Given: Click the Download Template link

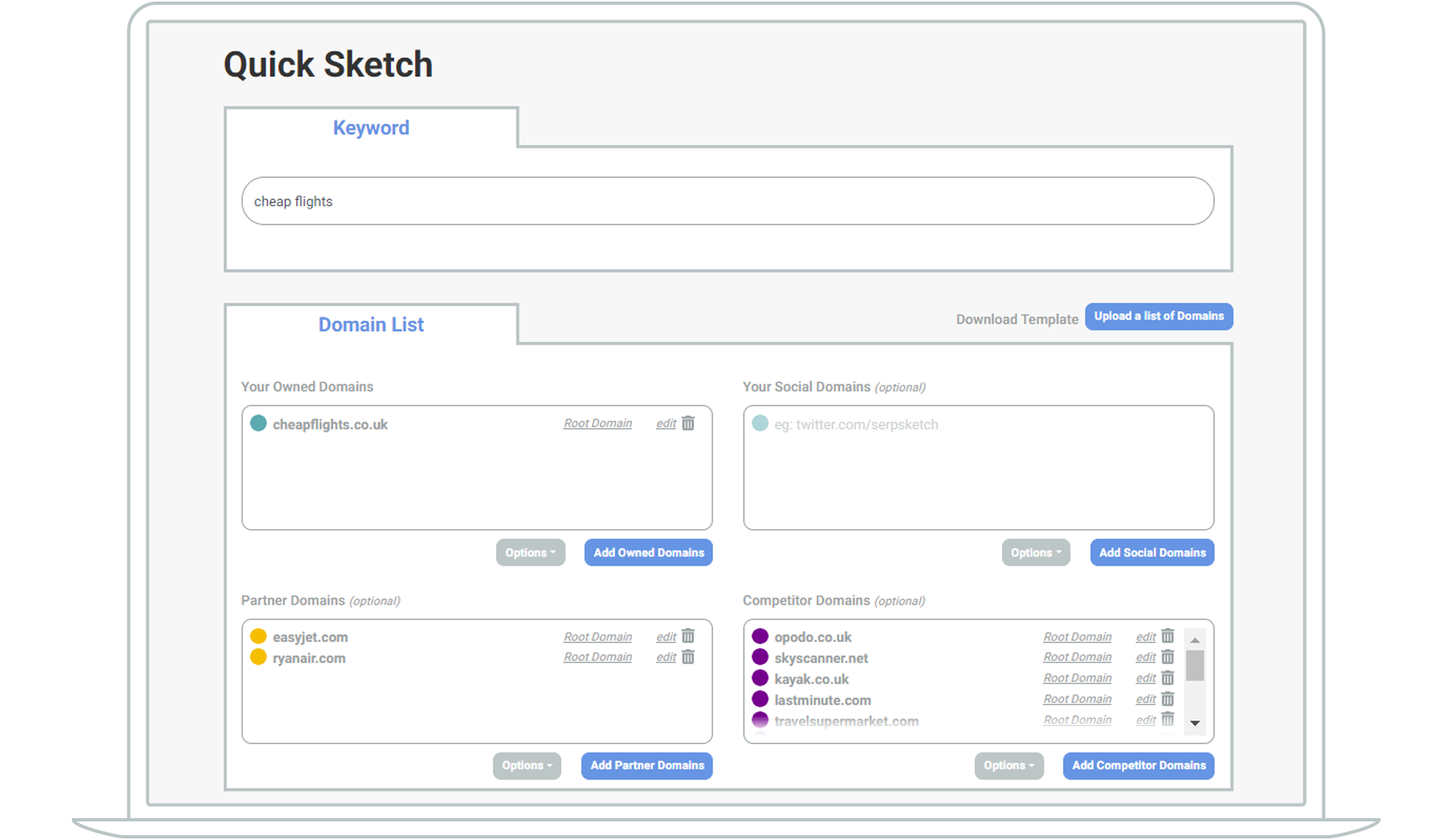Looking at the screenshot, I should coord(1016,319).
